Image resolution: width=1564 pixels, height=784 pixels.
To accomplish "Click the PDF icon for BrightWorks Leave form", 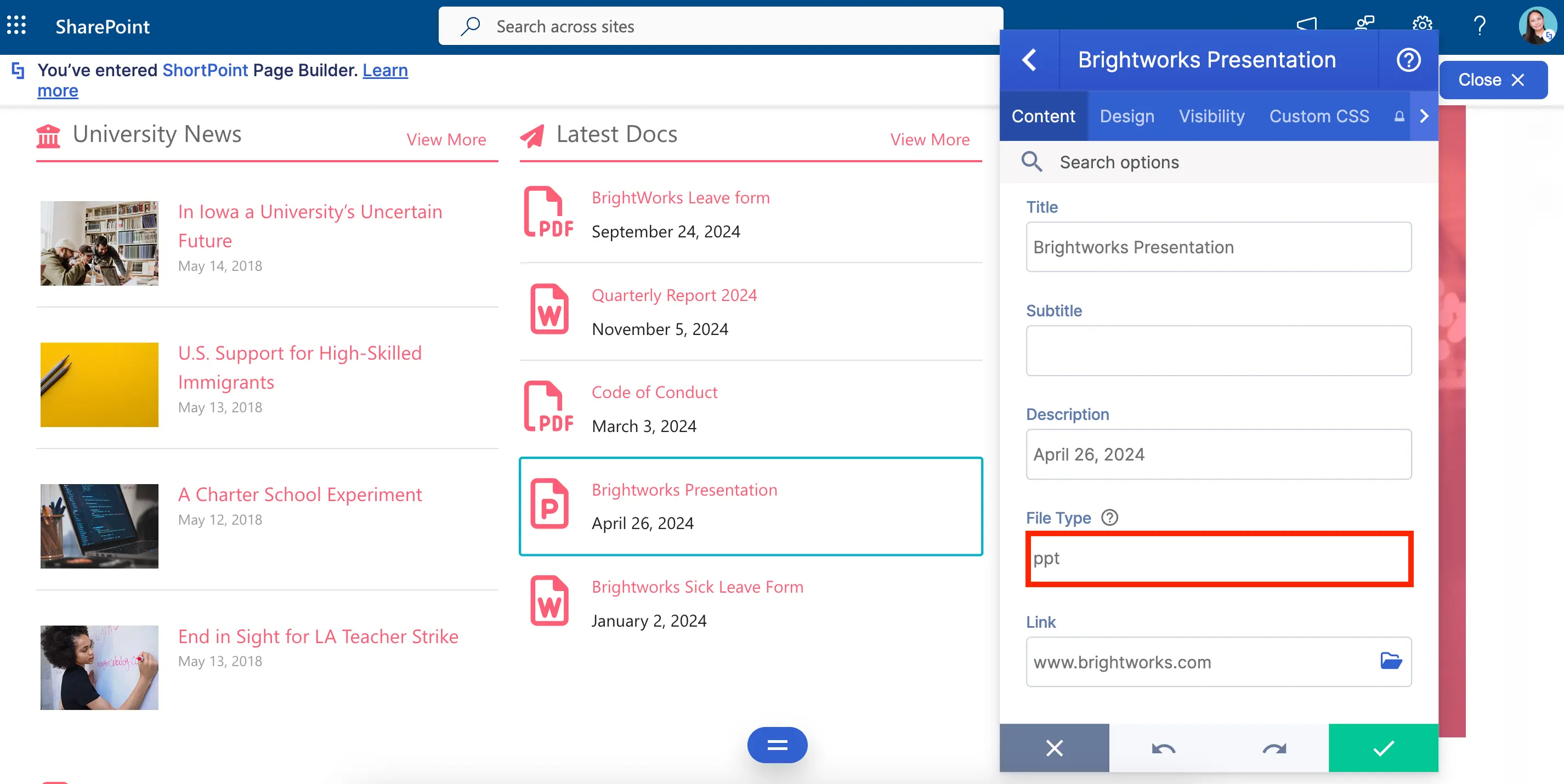I will (549, 212).
